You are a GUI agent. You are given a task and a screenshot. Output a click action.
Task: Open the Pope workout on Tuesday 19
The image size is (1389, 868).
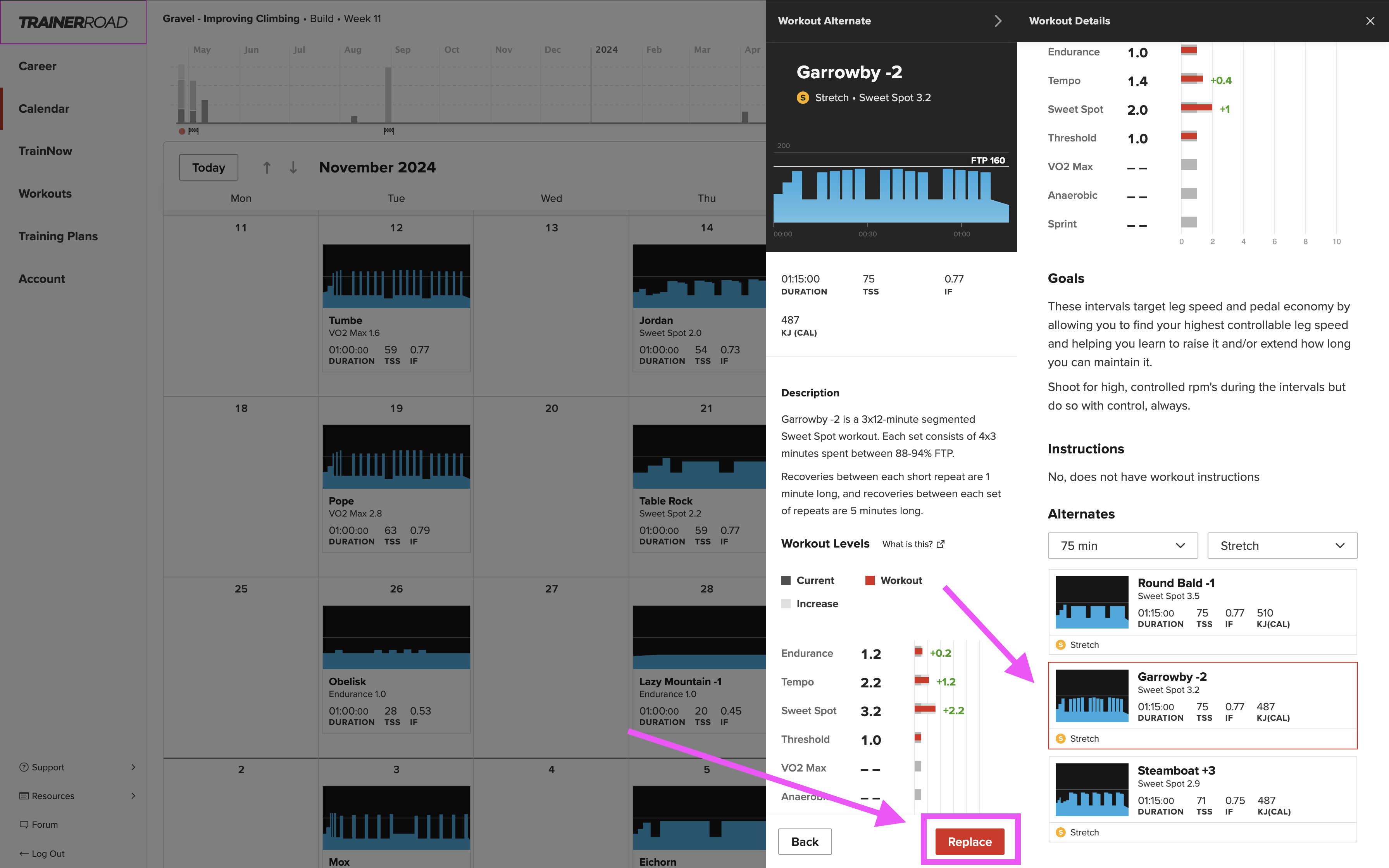pyautogui.click(x=396, y=489)
